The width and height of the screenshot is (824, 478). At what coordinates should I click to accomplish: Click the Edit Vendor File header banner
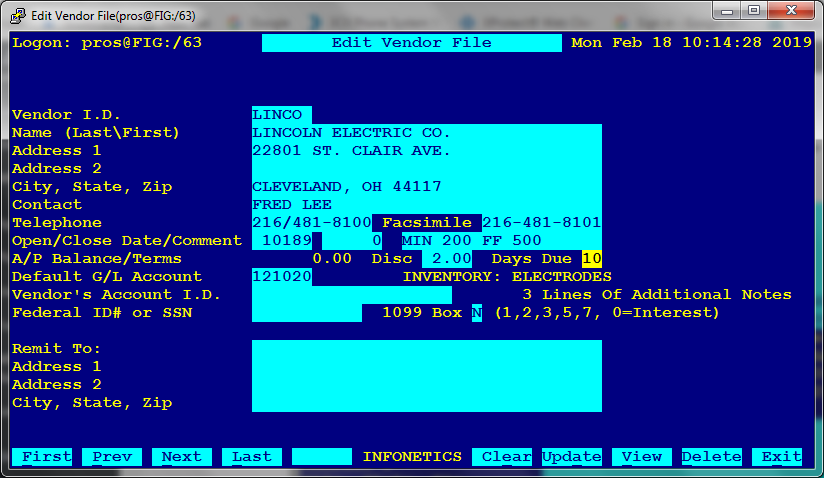[411, 43]
